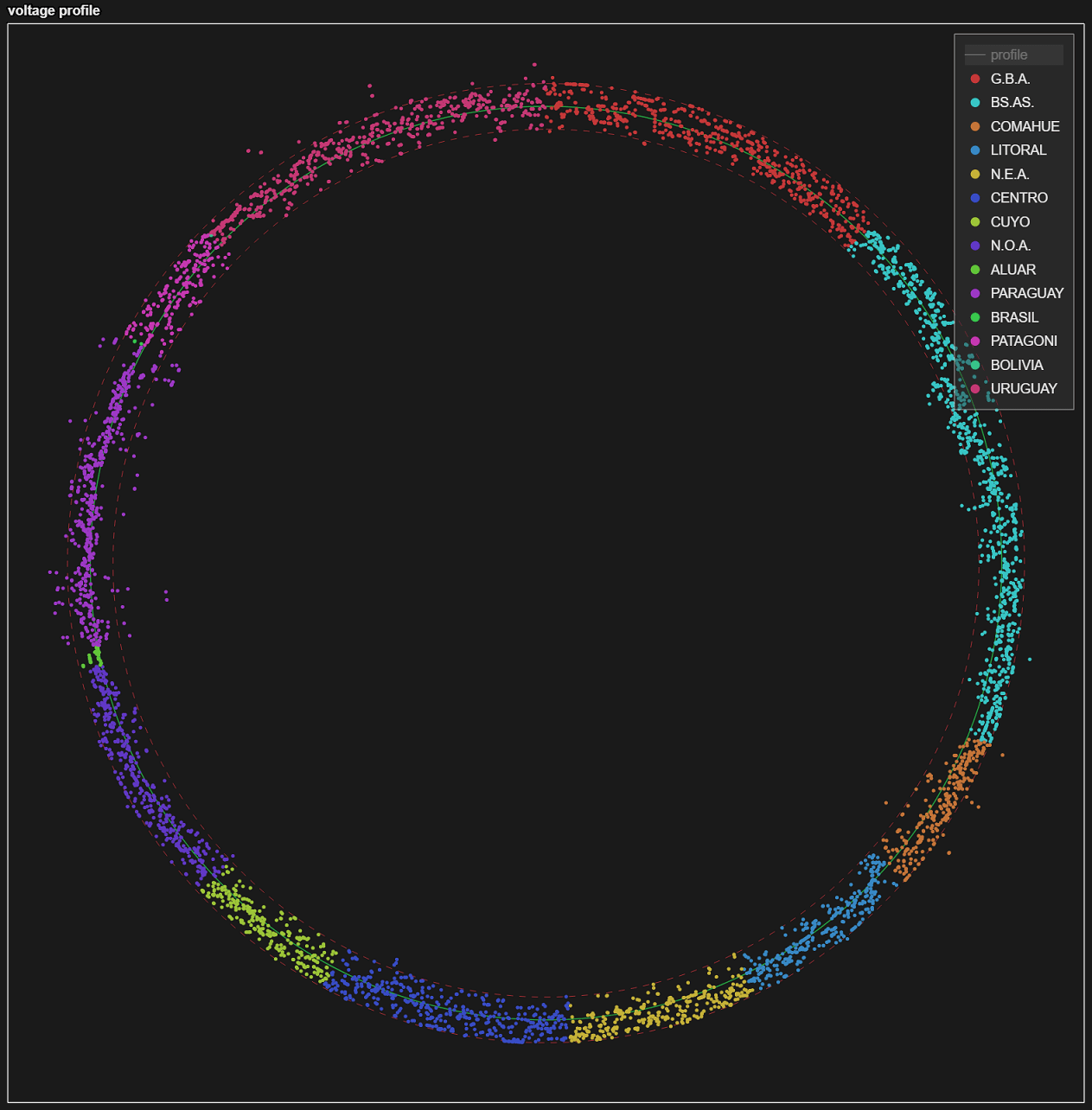Select the URUGUAY legend label
The image size is (1092, 1110).
click(1024, 389)
